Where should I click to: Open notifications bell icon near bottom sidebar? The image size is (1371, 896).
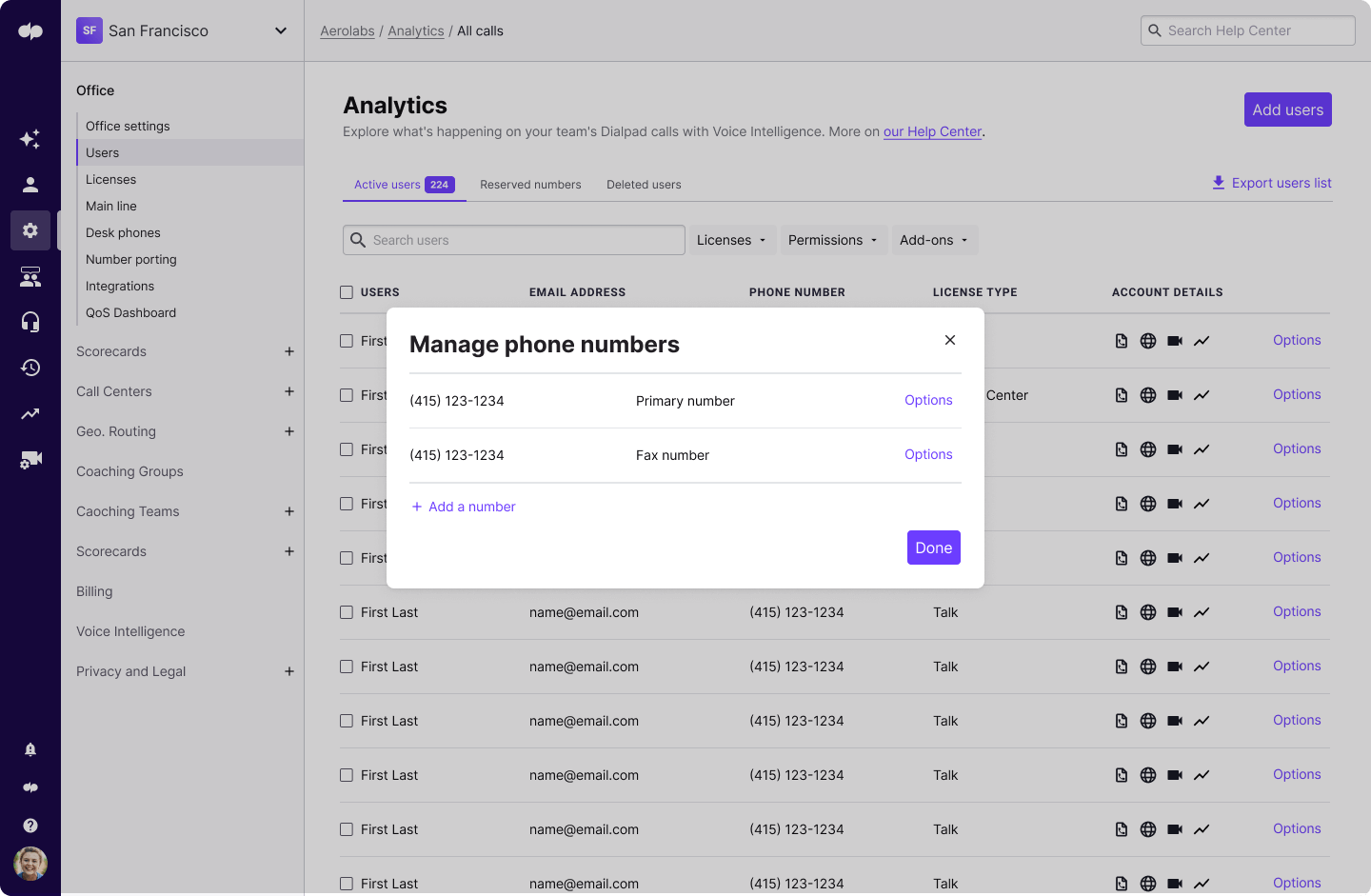pos(30,748)
